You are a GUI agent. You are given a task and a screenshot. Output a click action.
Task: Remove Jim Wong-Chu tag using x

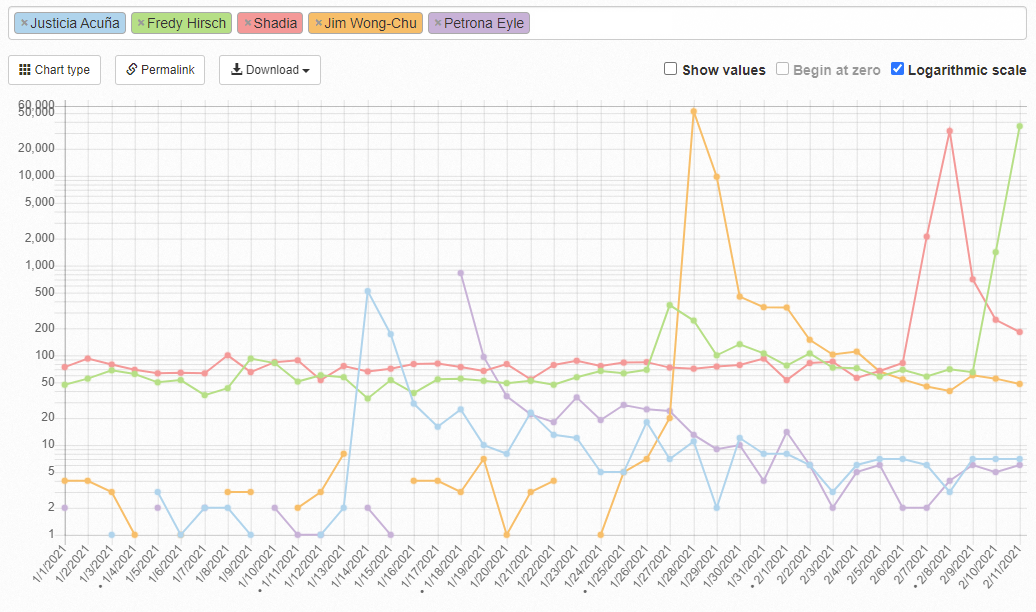[318, 23]
